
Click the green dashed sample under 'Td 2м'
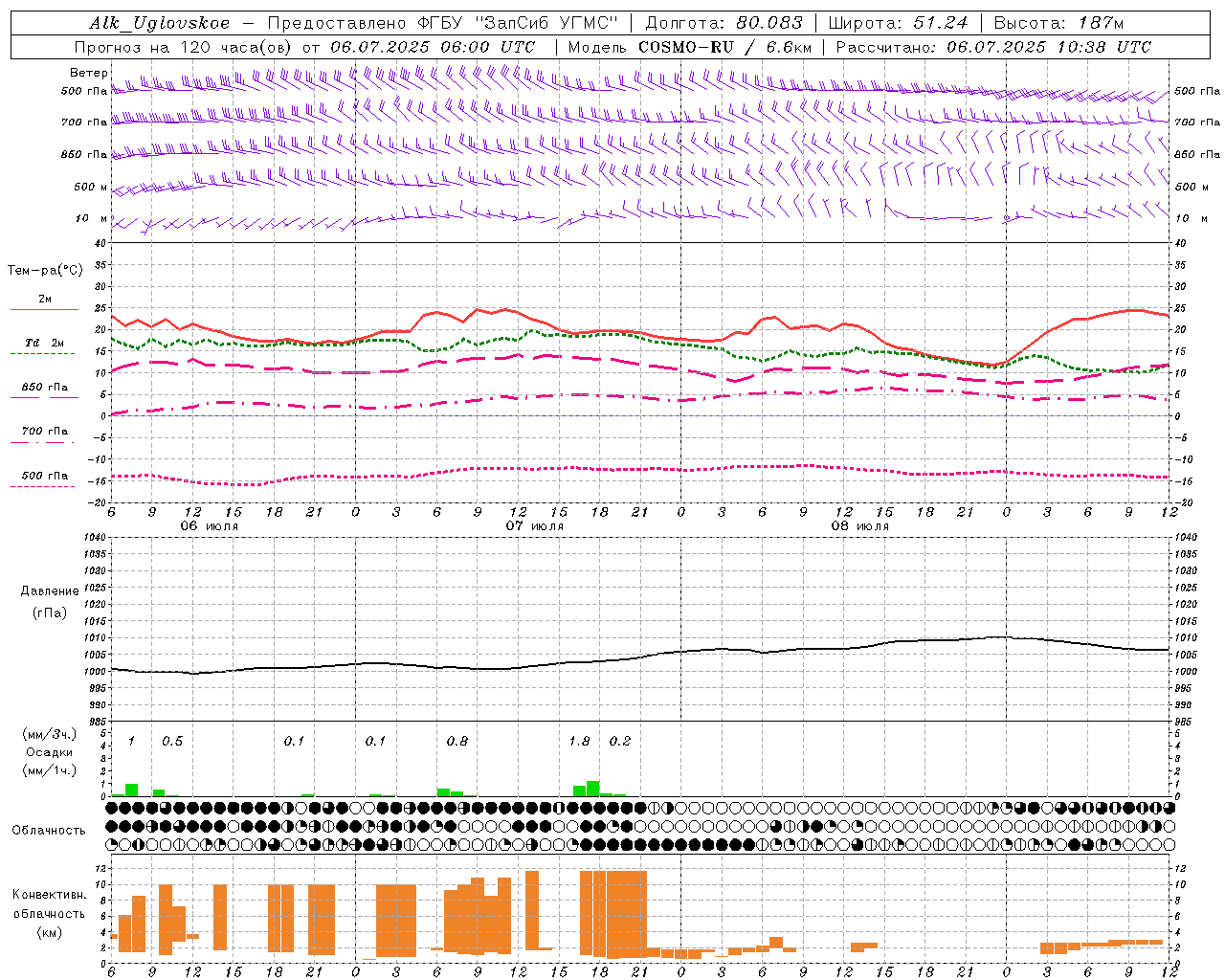pyautogui.click(x=42, y=353)
